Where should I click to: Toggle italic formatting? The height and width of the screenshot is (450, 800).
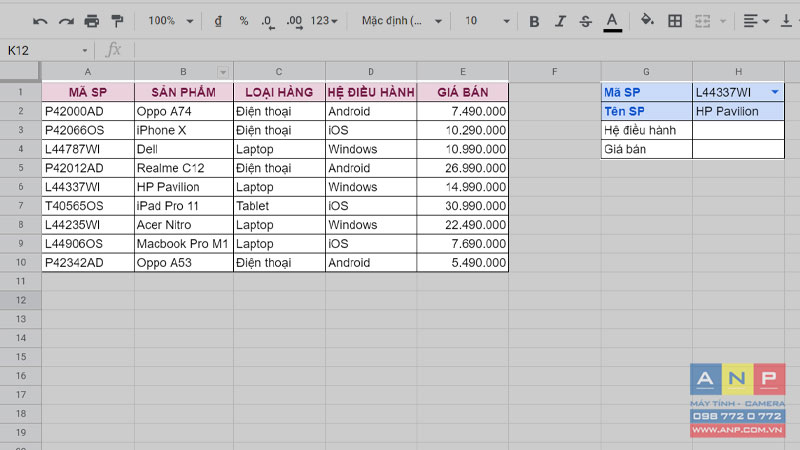pyautogui.click(x=560, y=21)
